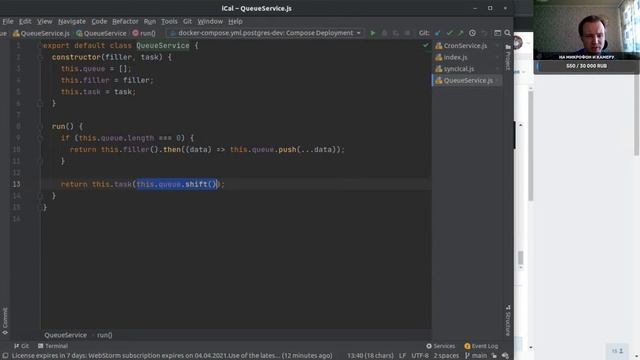This screenshot has width=640, height=360.
Task: Open the Navigate menu
Action: (x=72, y=21)
